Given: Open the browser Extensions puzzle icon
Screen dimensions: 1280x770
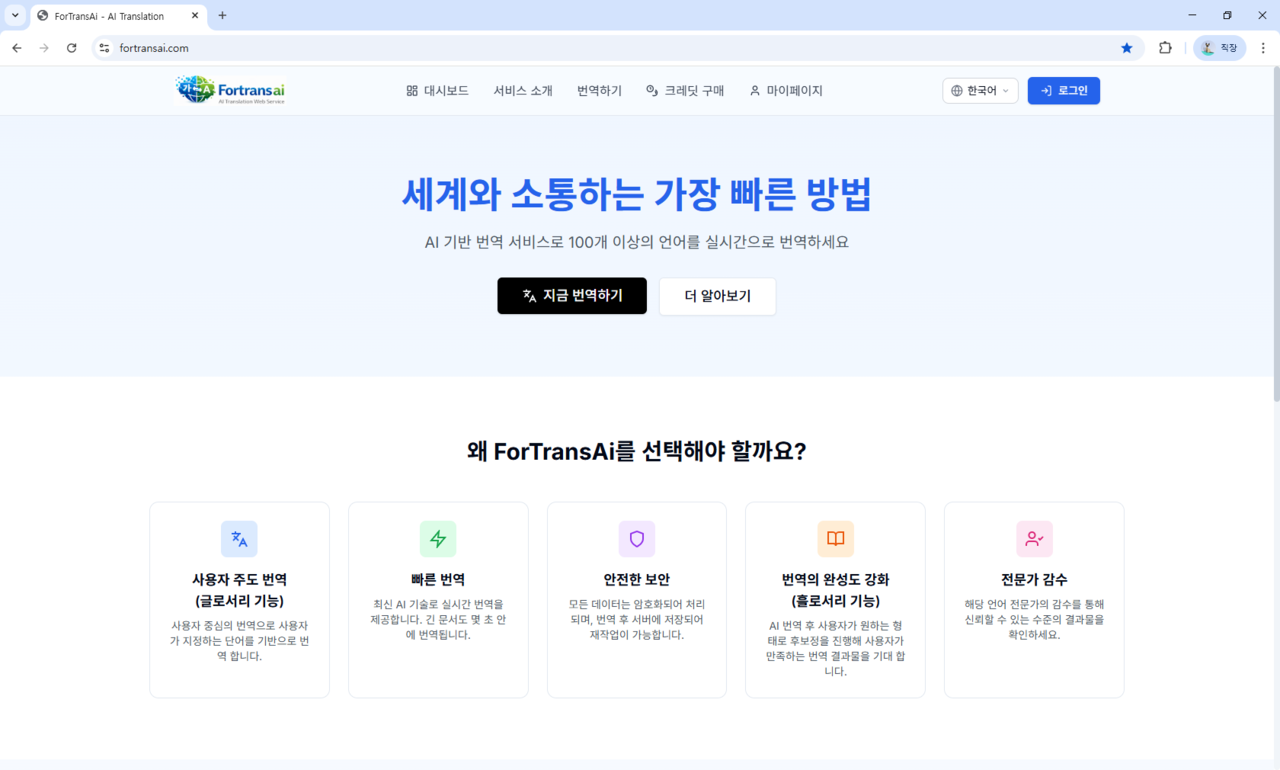Looking at the screenshot, I should [1165, 48].
